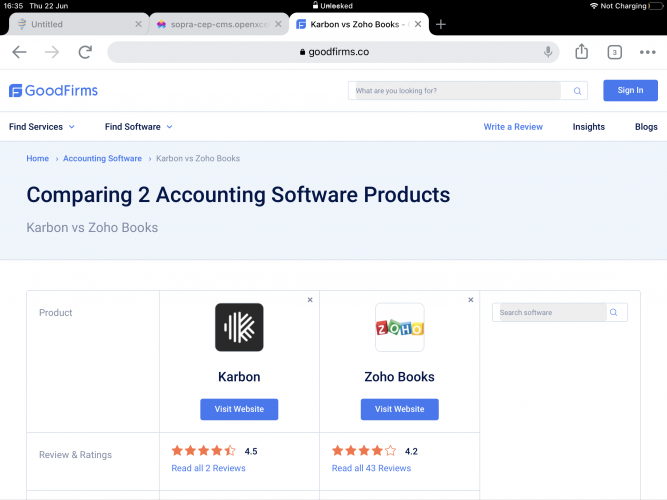Click the Karbon product name

click(239, 377)
